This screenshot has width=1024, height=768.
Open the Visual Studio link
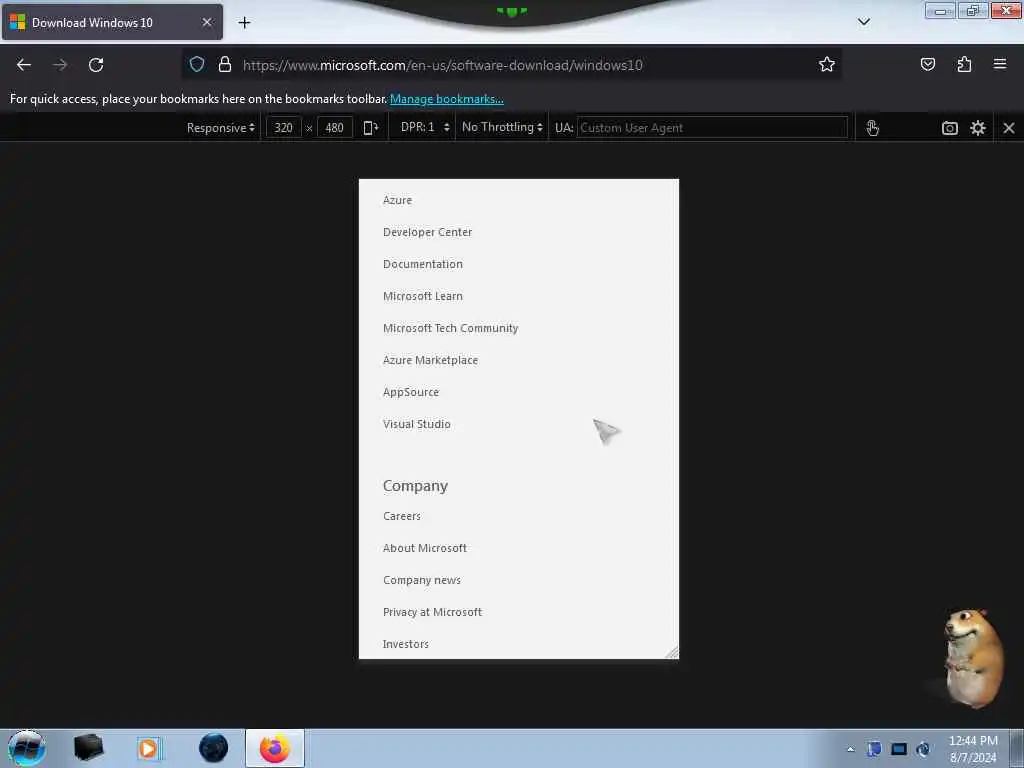417,424
